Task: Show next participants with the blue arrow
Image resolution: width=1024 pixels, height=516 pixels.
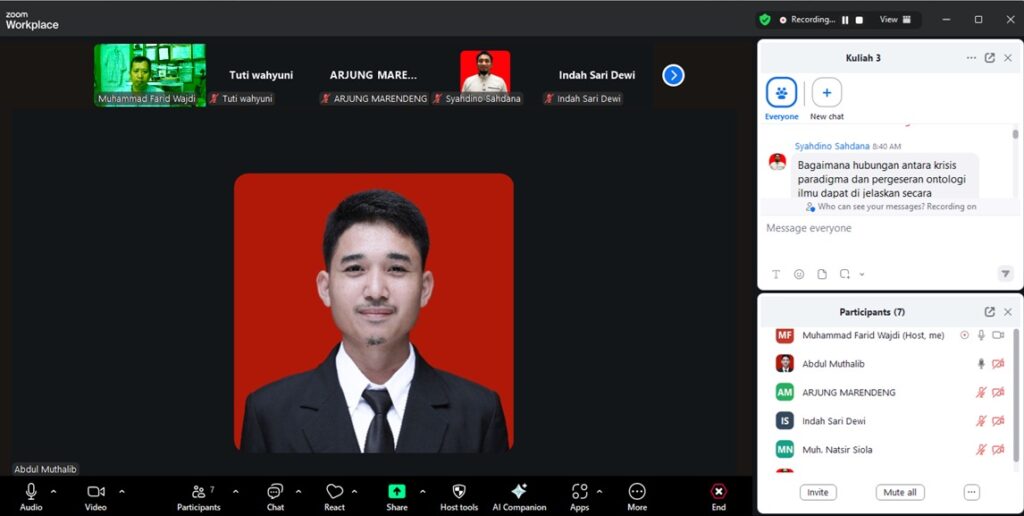Action: [x=673, y=76]
